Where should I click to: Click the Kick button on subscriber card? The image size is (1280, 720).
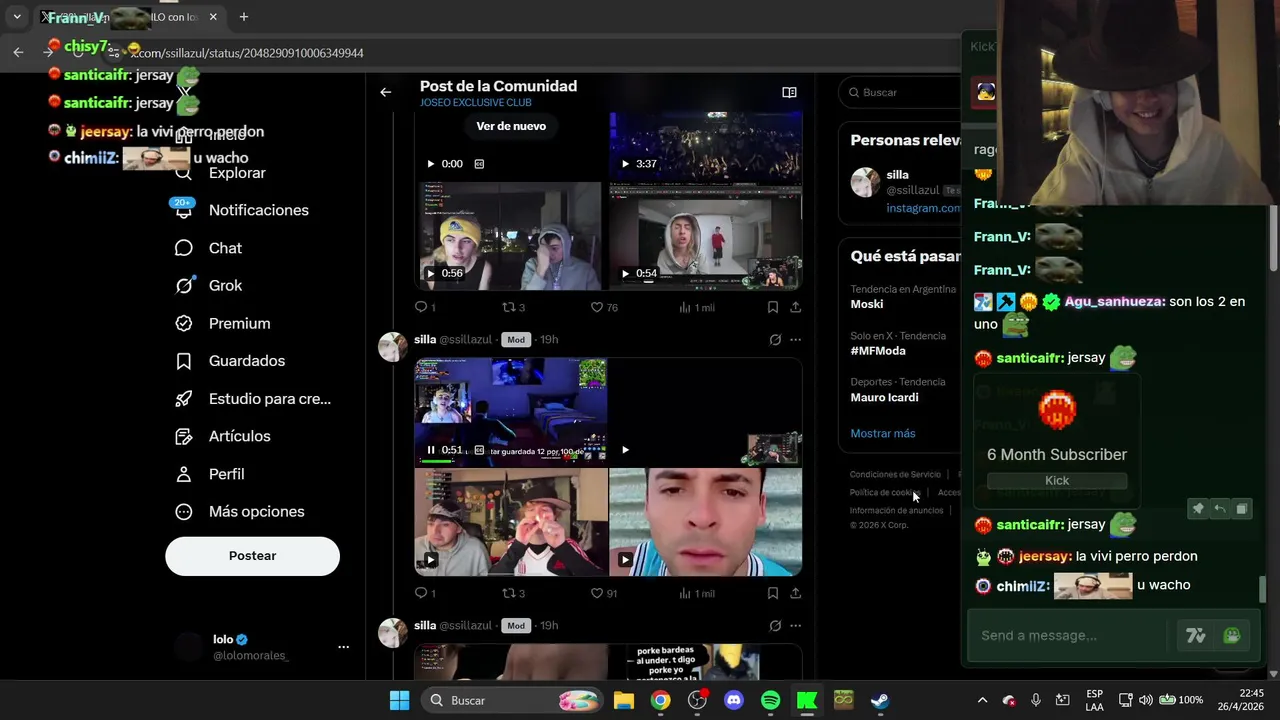(x=1057, y=480)
